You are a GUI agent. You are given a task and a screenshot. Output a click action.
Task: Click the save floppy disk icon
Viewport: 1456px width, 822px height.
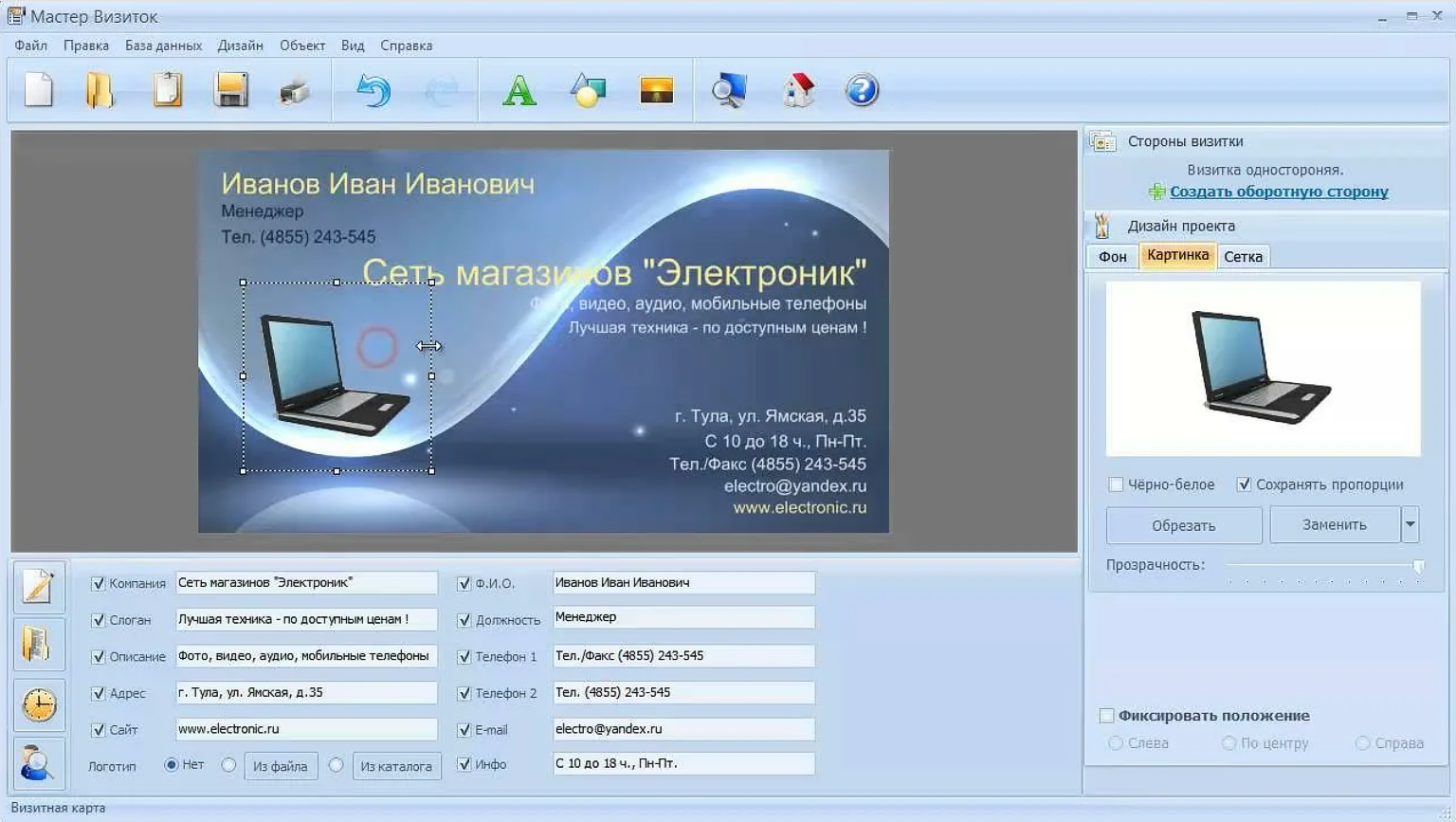coord(230,91)
